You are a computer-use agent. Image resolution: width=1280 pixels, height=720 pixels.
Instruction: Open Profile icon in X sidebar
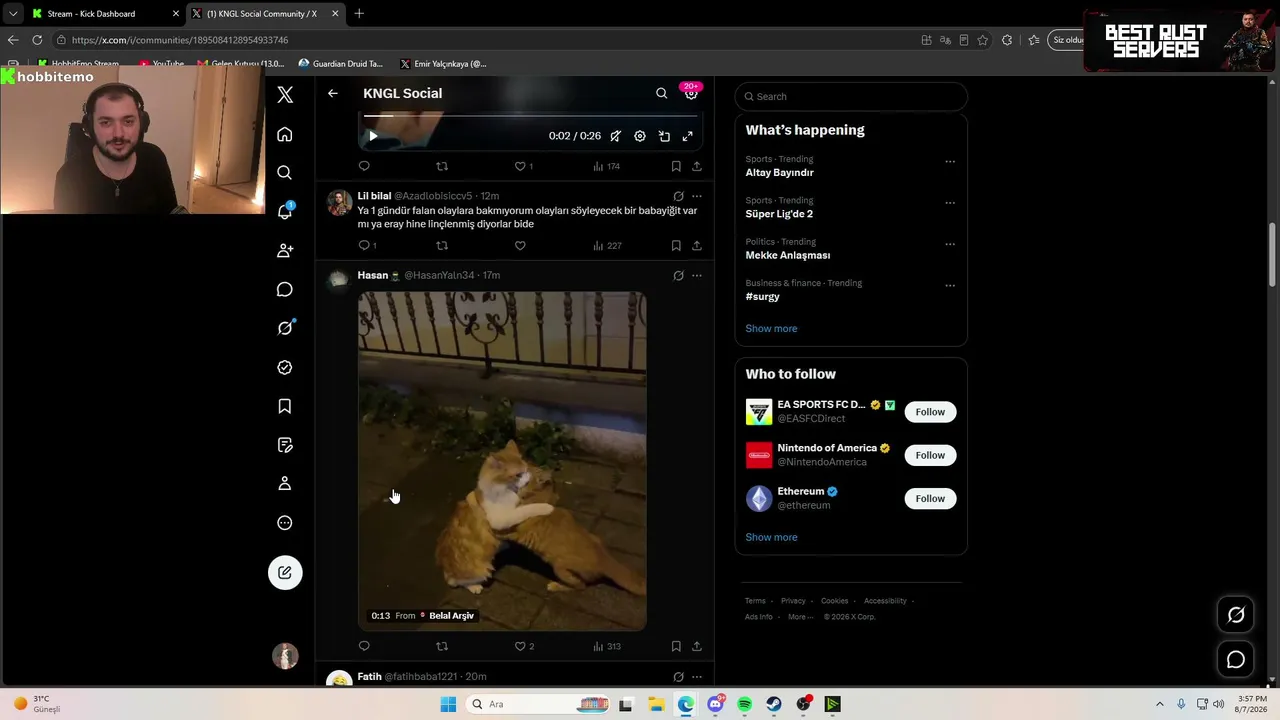tap(285, 484)
